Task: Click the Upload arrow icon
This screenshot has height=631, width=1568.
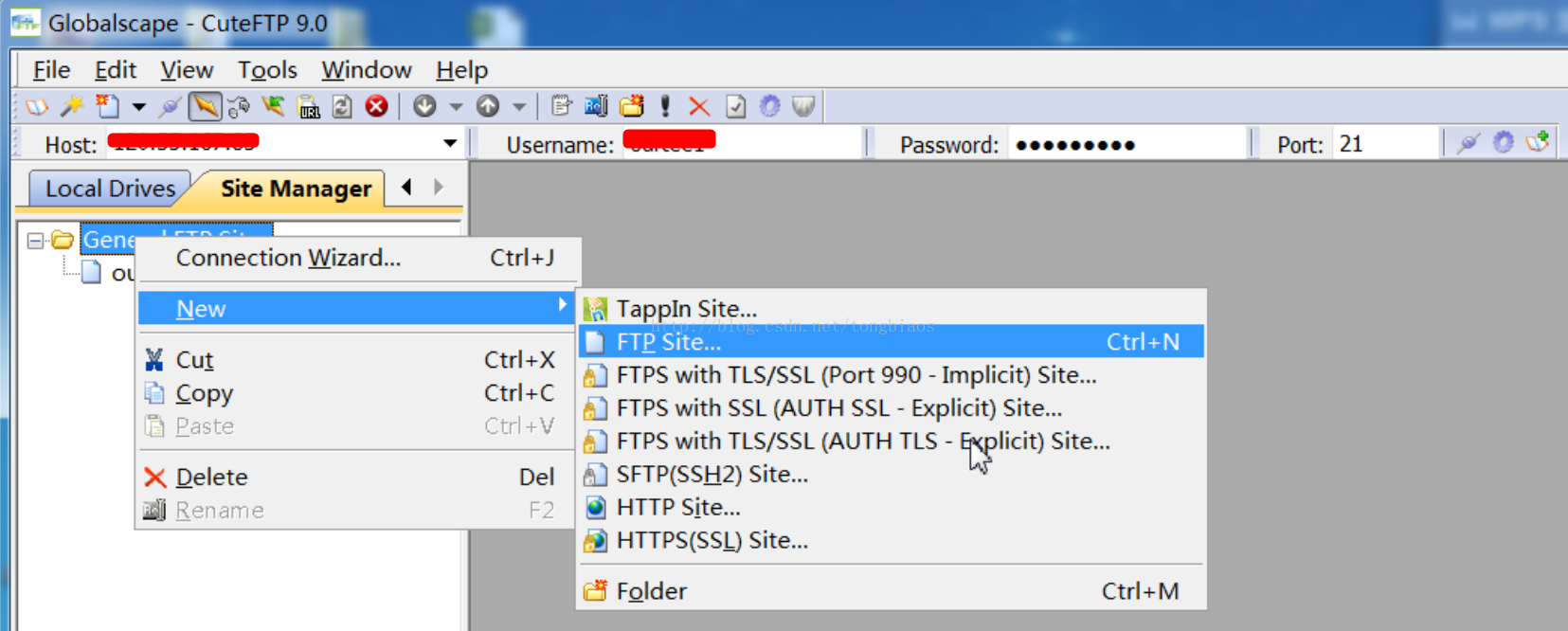Action: pos(488,106)
